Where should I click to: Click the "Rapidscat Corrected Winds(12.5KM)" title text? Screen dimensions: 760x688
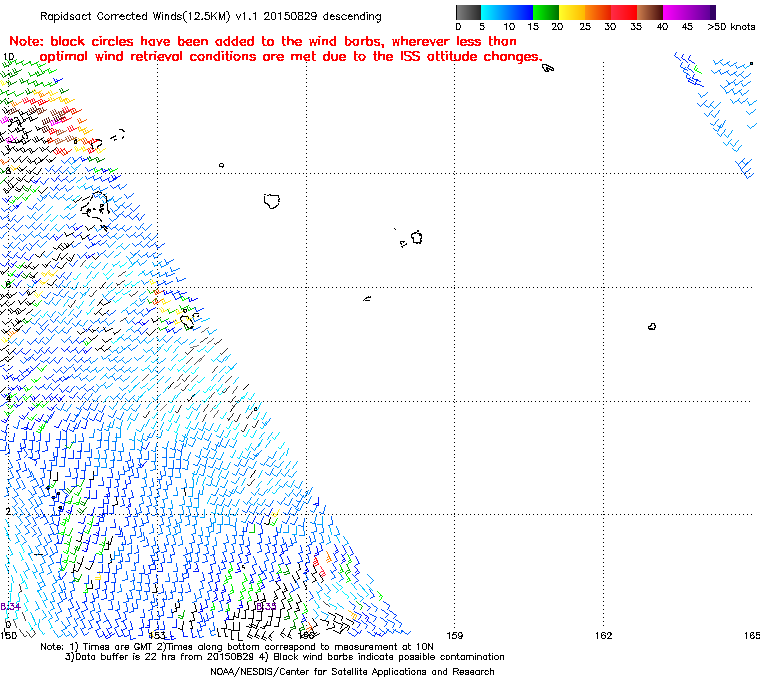click(135, 16)
